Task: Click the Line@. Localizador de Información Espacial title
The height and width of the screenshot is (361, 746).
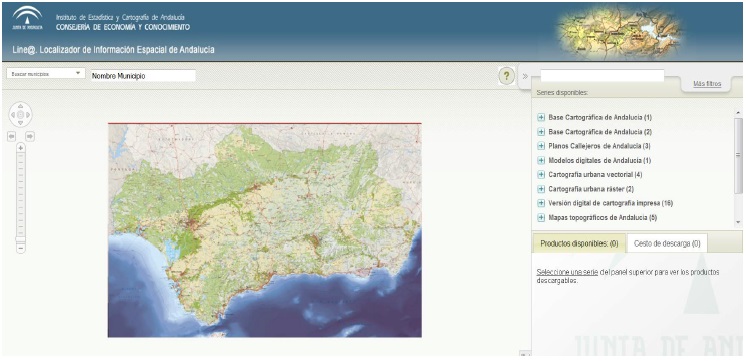Action: click(114, 49)
